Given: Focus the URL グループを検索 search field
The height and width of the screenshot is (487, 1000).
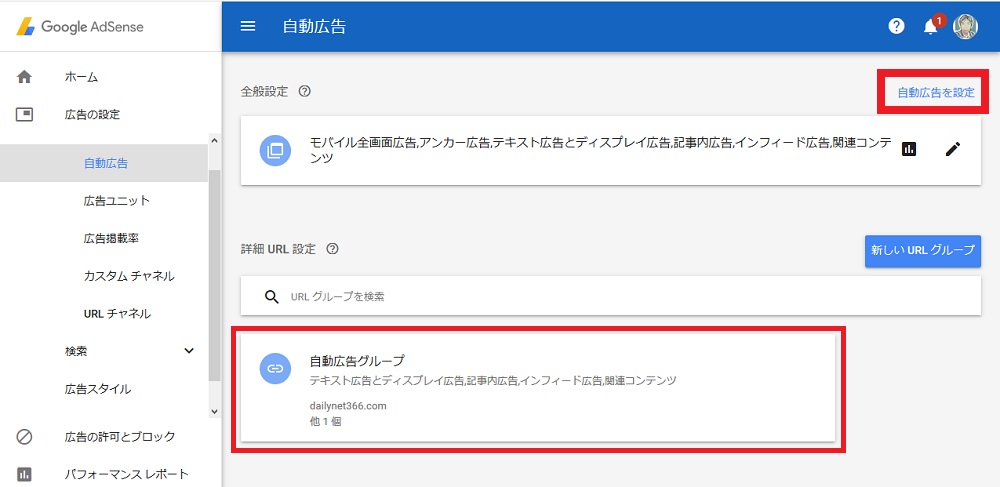Looking at the screenshot, I should point(610,296).
